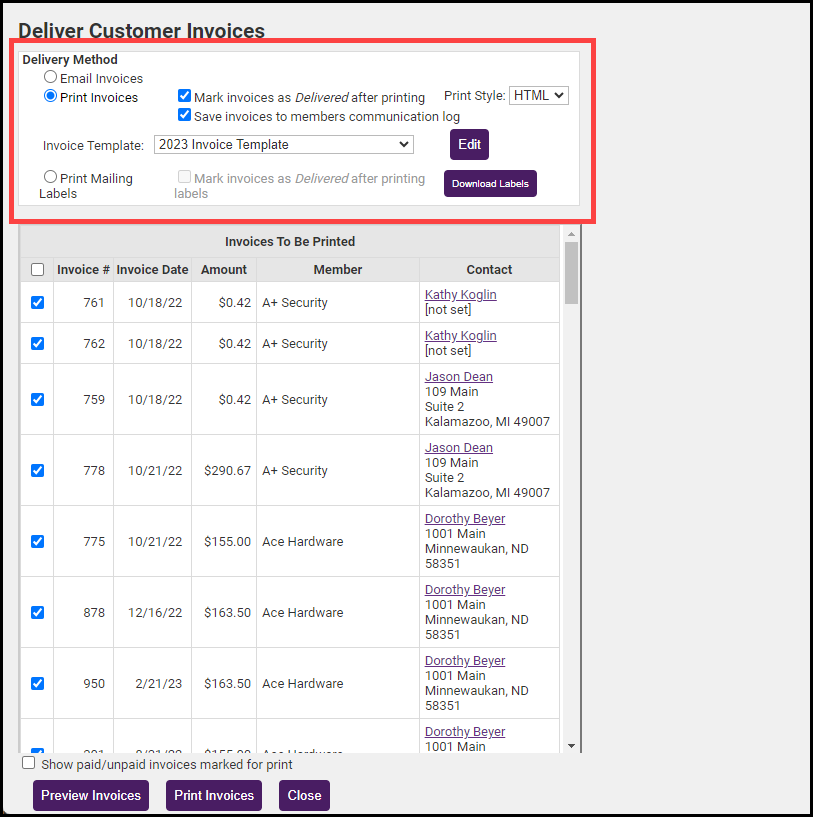Image resolution: width=813 pixels, height=817 pixels.
Task: Deselect invoice 778 checkbox
Action: [37, 470]
